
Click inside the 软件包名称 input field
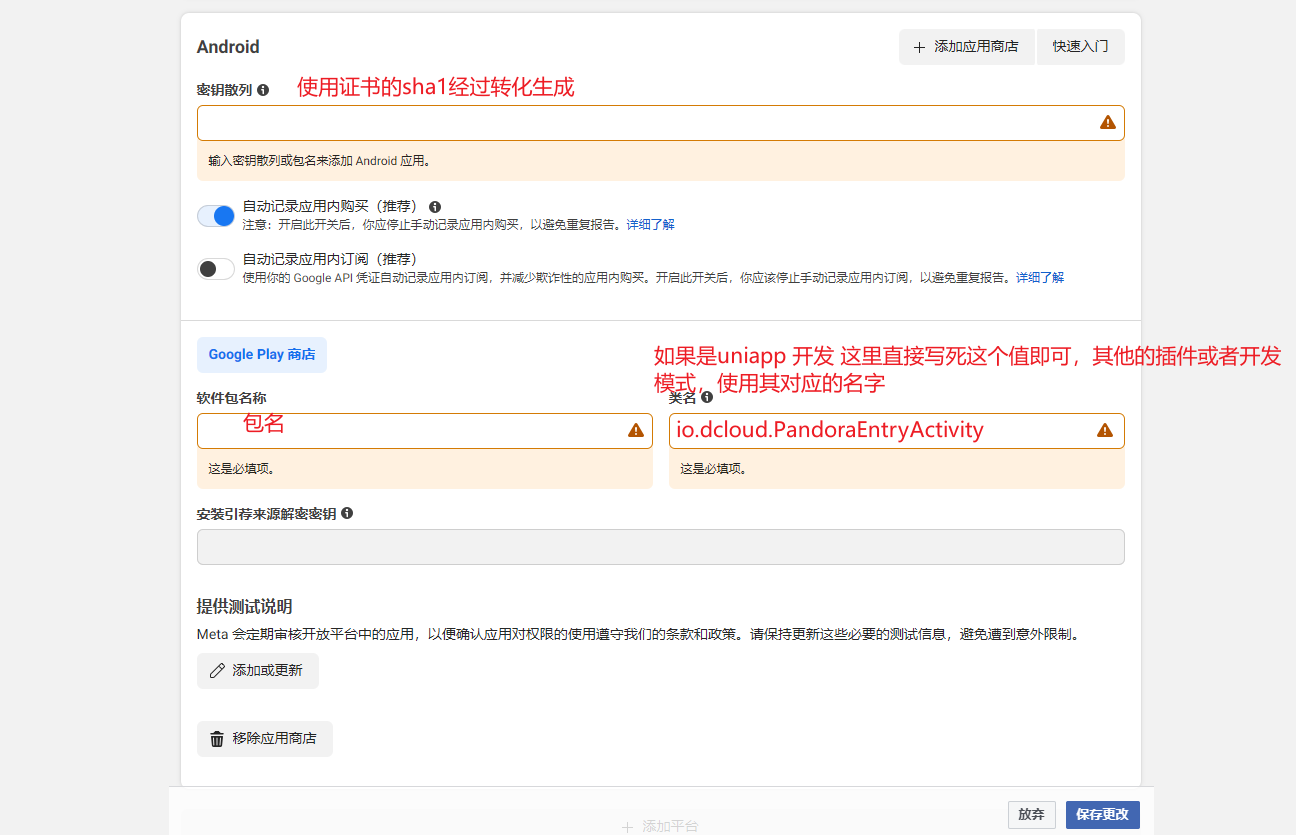(x=420, y=430)
